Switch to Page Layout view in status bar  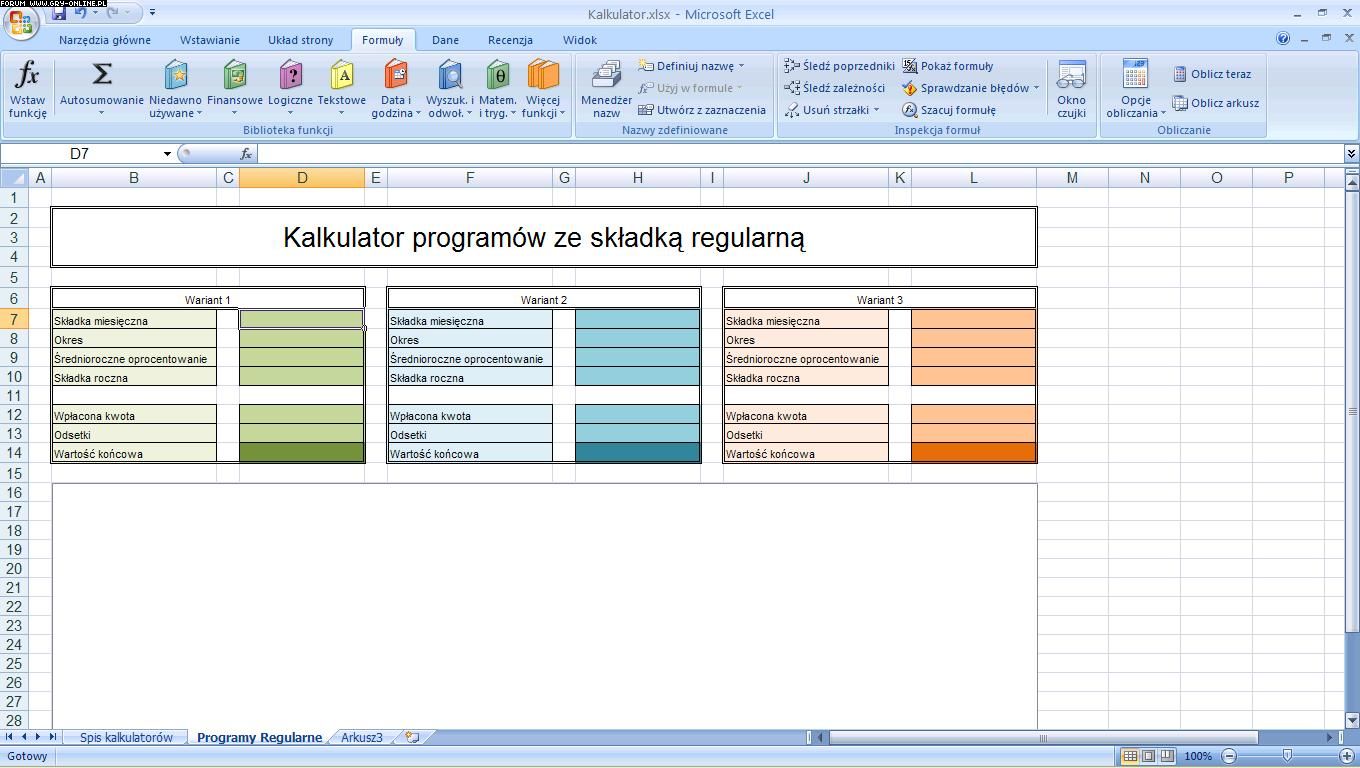pos(1148,756)
